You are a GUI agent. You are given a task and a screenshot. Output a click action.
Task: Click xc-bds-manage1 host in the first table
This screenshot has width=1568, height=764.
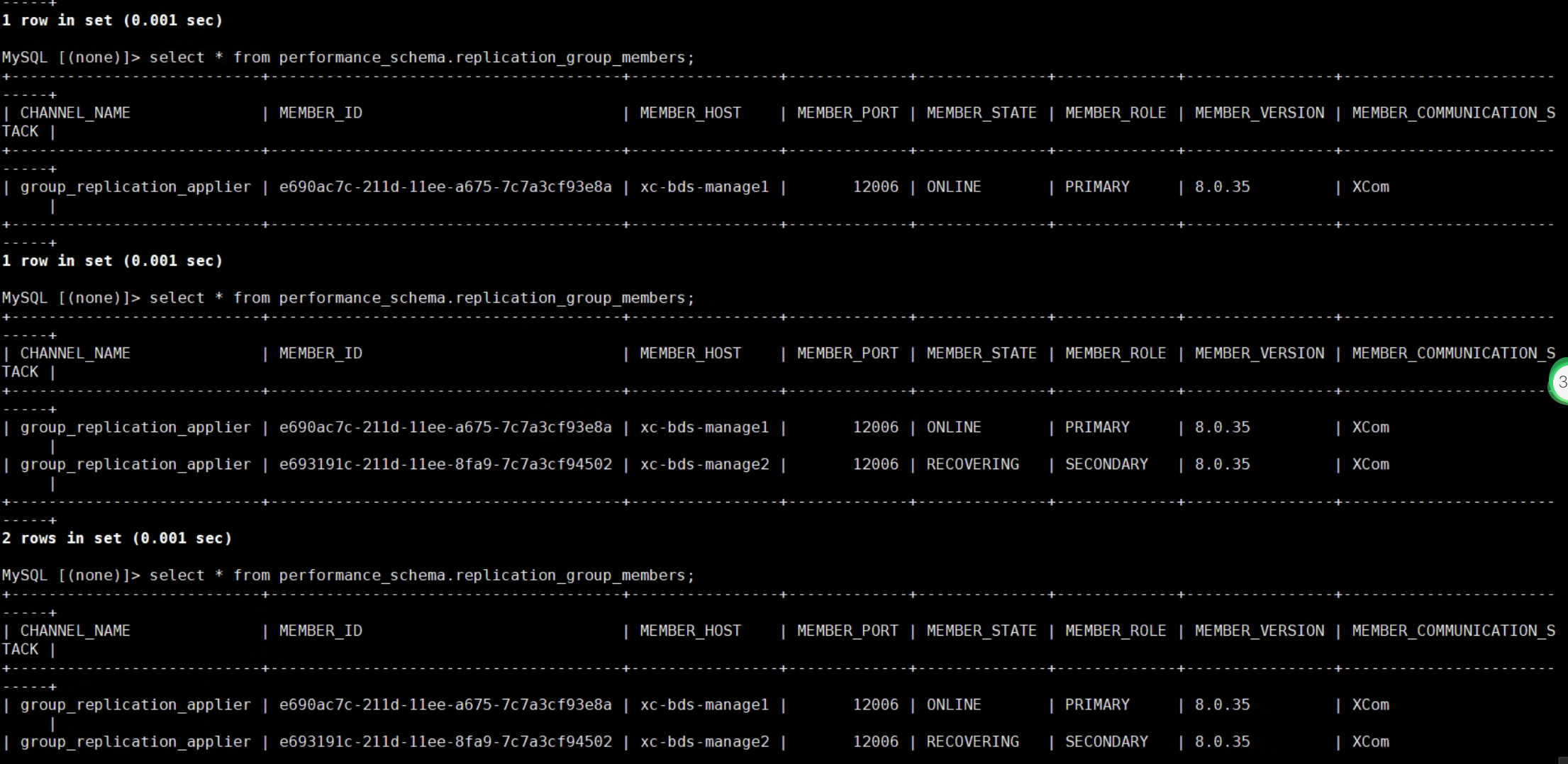[x=704, y=187]
